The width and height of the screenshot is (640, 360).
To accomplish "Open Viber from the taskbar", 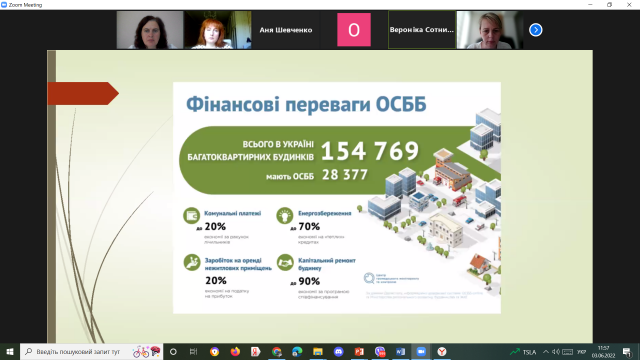I will tap(380, 351).
